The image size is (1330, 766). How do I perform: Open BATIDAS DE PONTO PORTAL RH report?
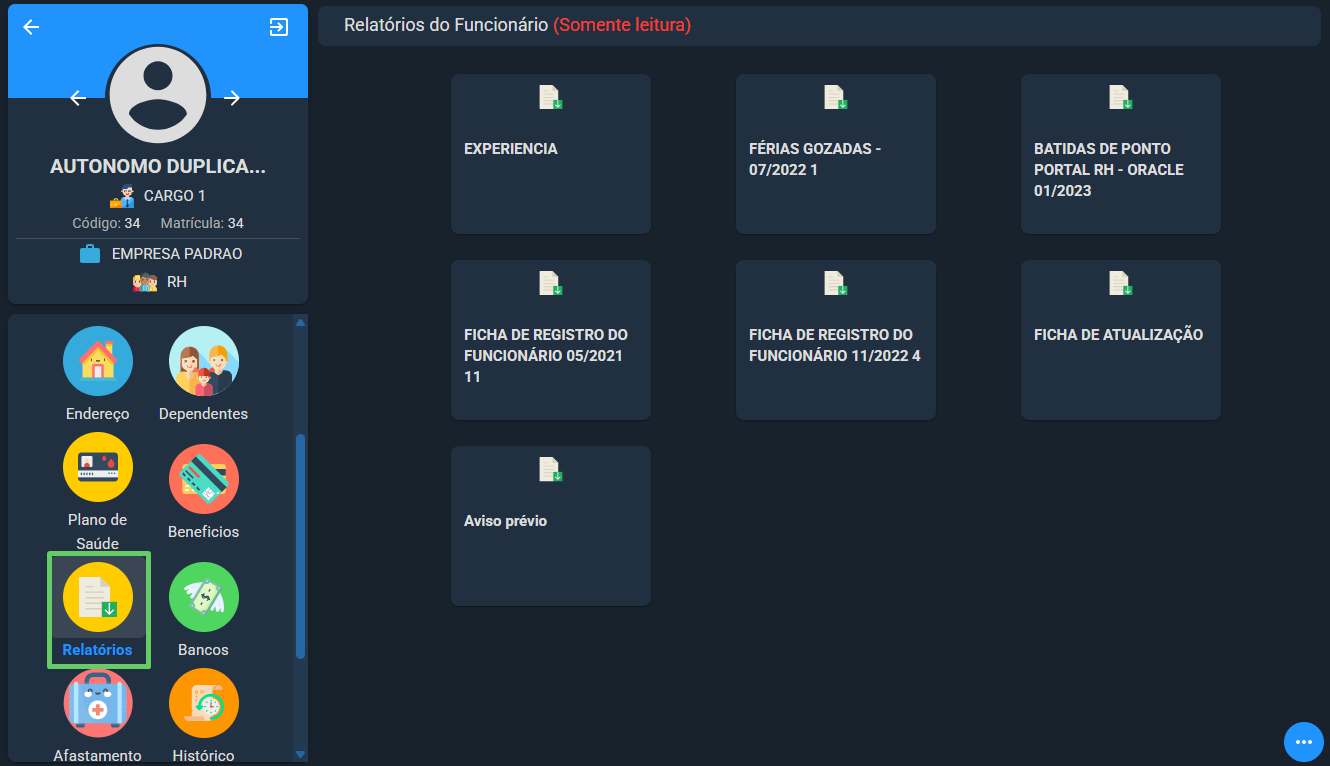(1109, 170)
